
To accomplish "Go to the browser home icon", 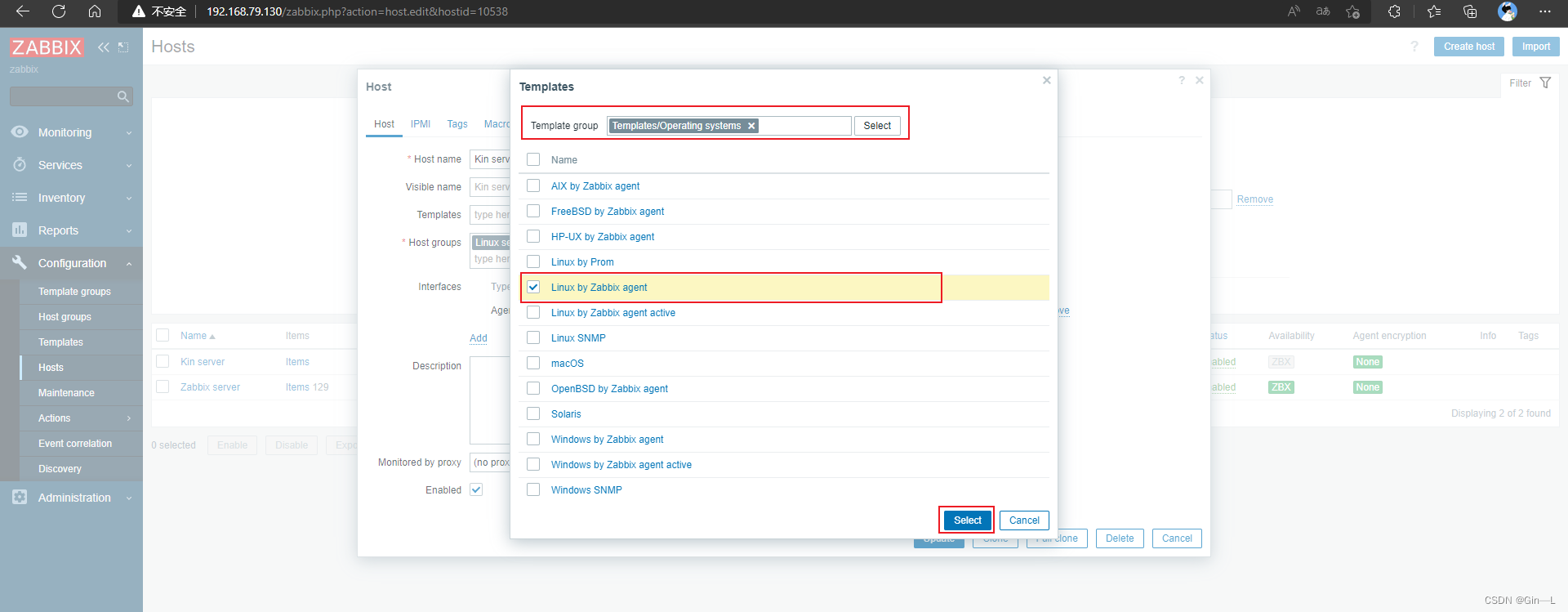I will click(95, 11).
